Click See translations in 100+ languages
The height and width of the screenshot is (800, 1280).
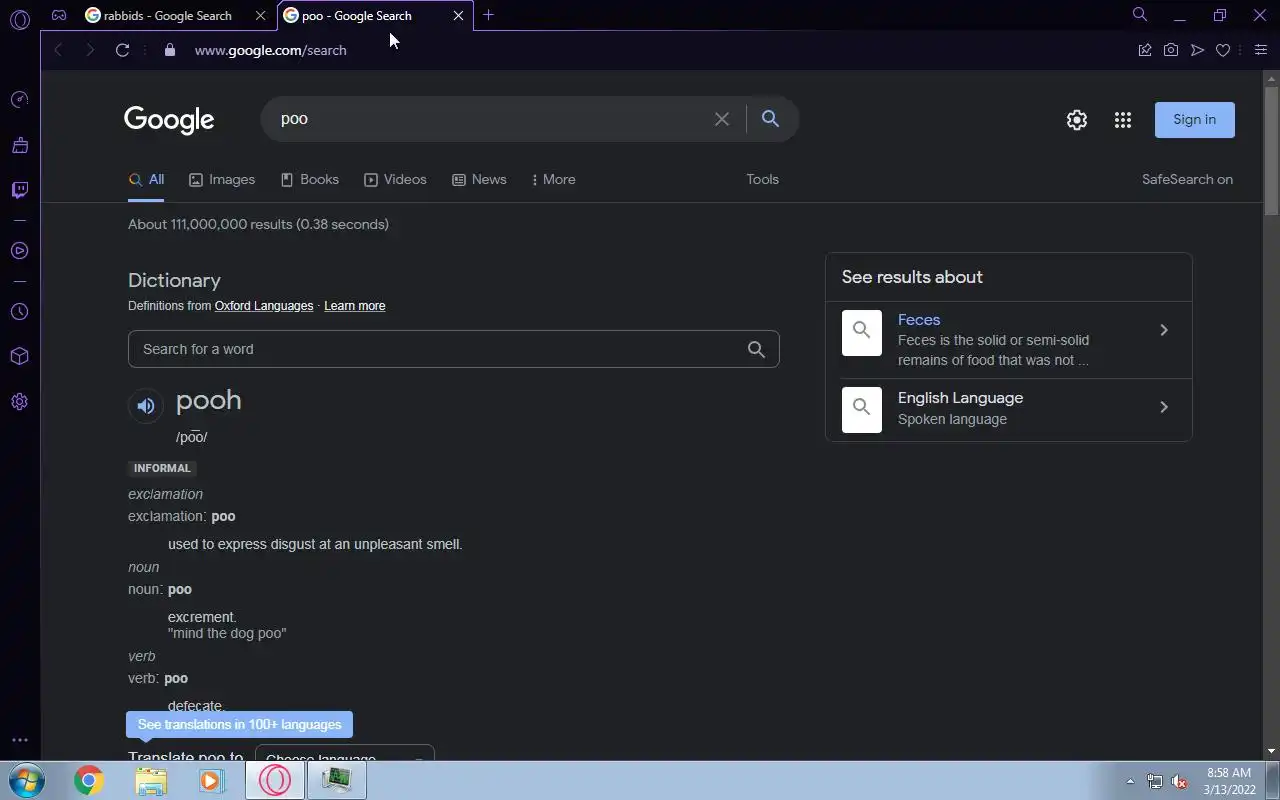(x=240, y=725)
